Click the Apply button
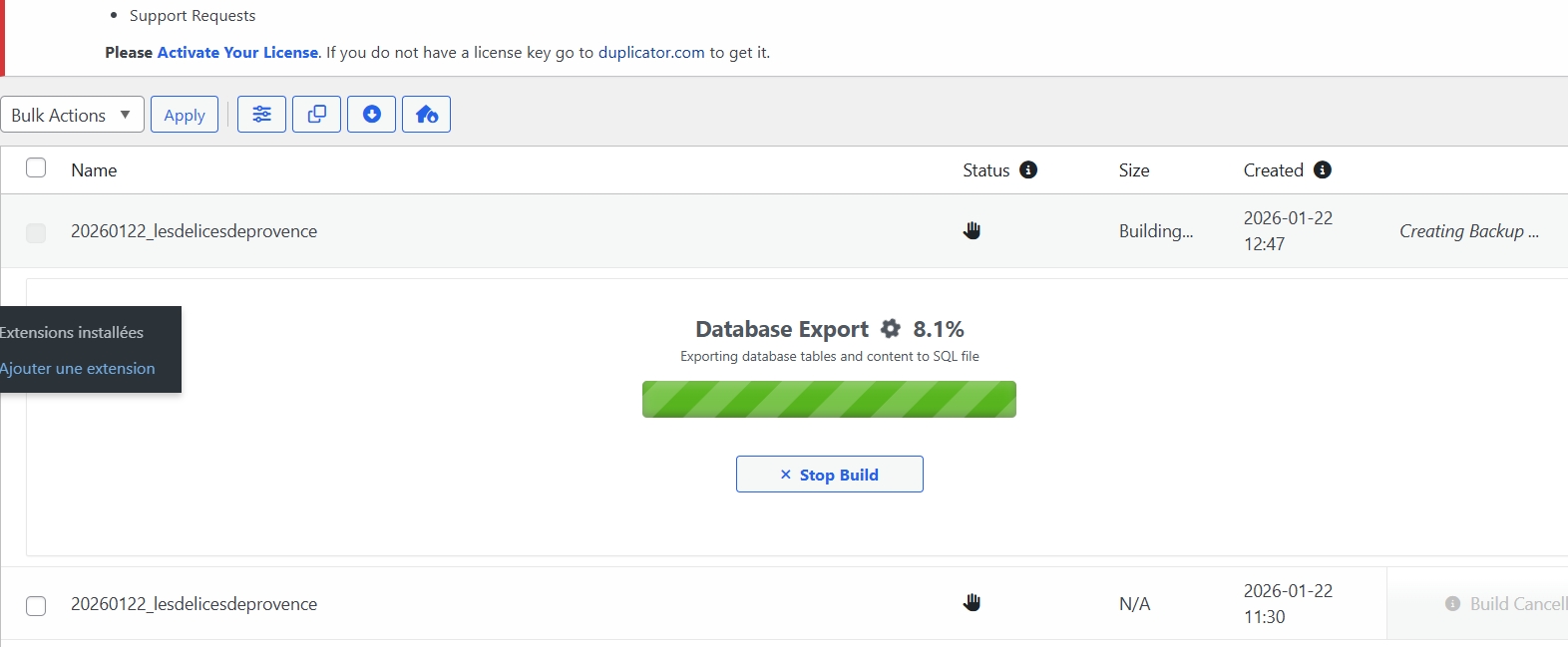Image resolution: width=1568 pixels, height=647 pixels. (185, 115)
